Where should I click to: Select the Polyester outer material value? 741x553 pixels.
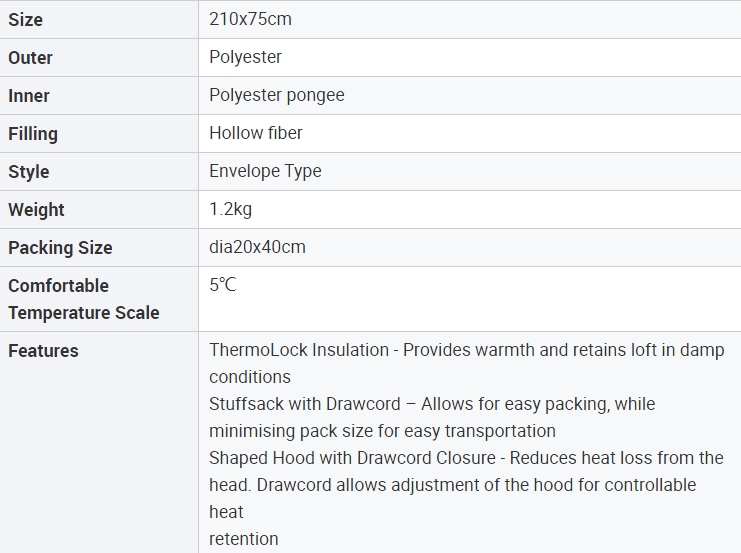245,57
